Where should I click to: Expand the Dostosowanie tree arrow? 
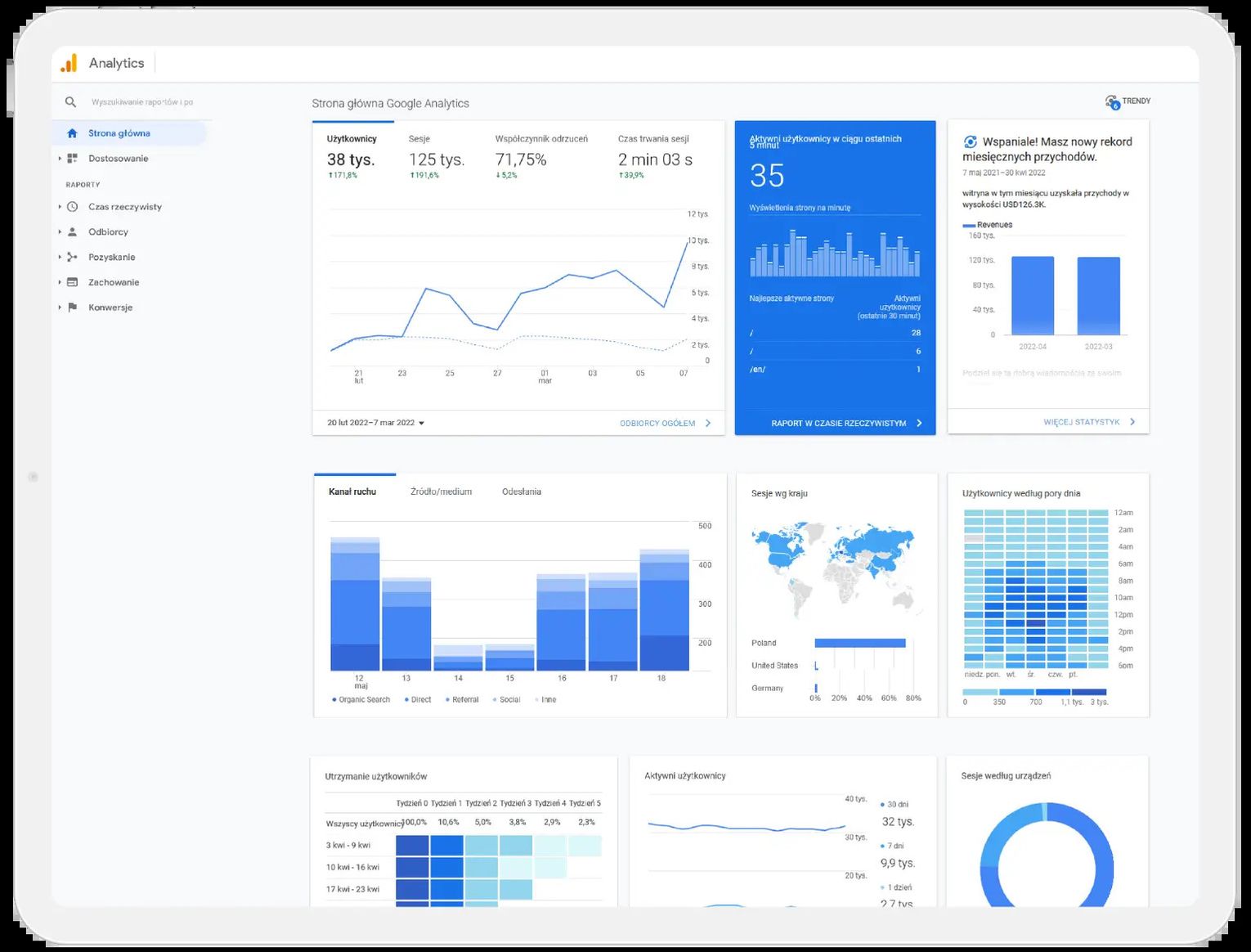coord(60,159)
